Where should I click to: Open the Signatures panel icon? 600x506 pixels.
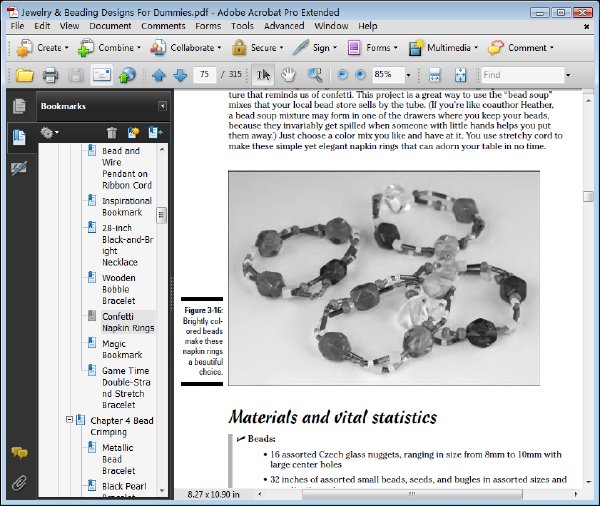click(x=19, y=168)
